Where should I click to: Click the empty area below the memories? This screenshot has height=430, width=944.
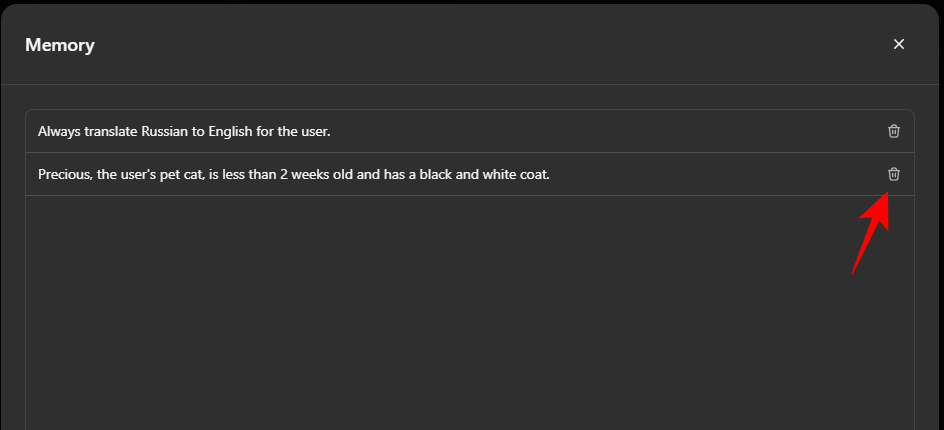pyautogui.click(x=470, y=310)
